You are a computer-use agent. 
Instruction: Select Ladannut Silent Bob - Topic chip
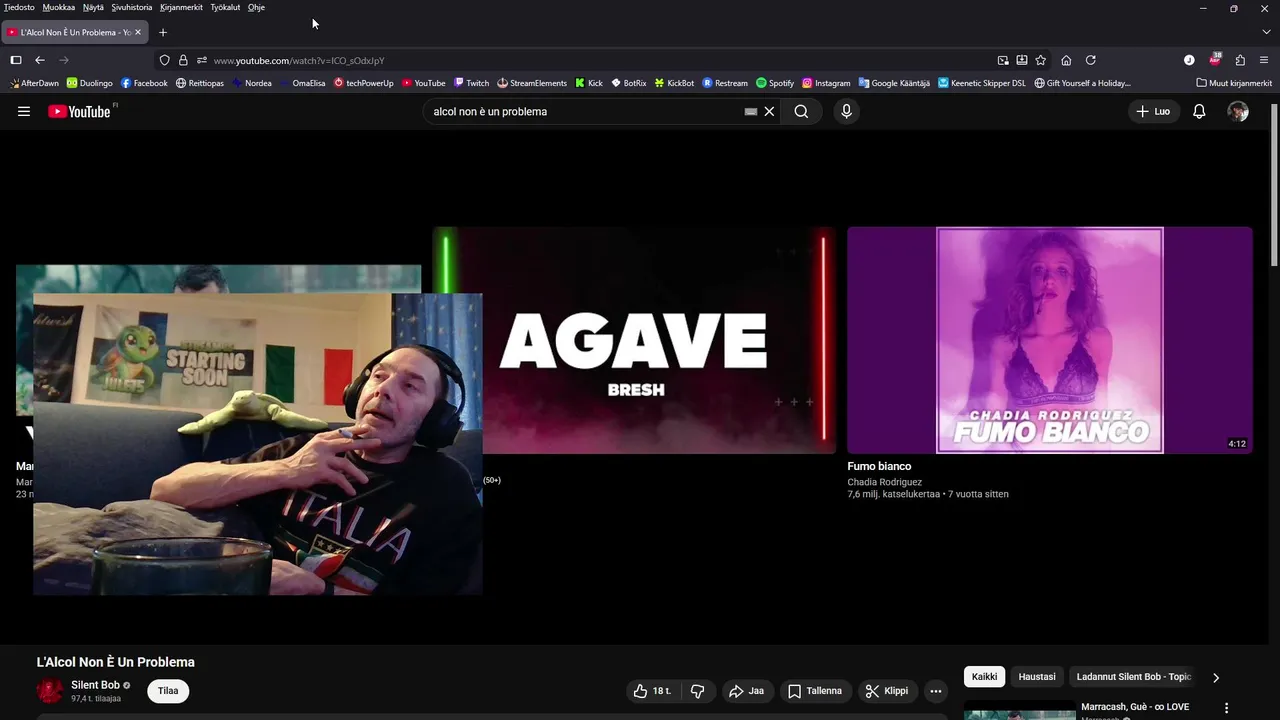pyautogui.click(x=1133, y=677)
